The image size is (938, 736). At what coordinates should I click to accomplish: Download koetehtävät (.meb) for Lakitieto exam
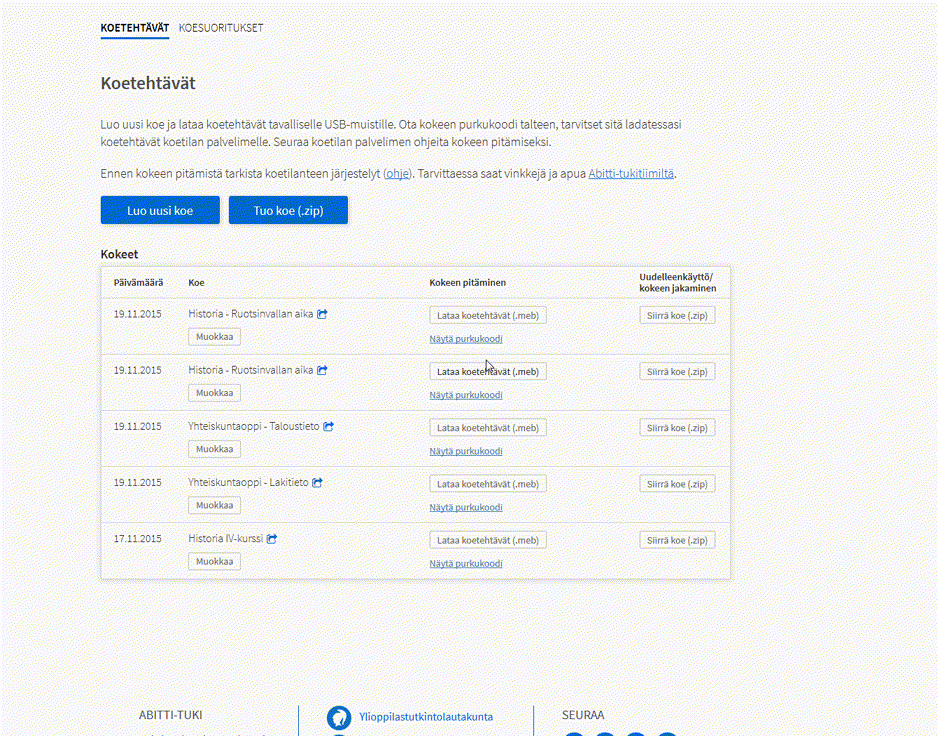(x=488, y=484)
